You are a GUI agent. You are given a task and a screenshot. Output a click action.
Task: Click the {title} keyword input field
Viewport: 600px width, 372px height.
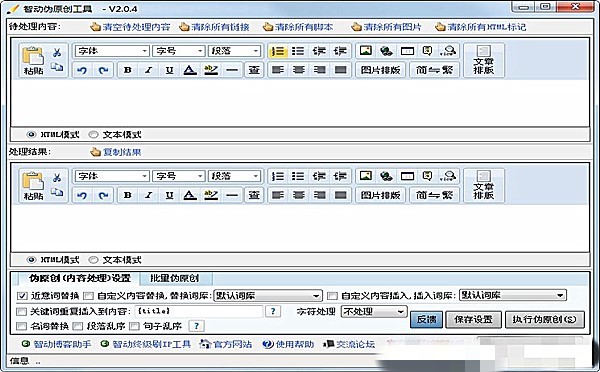[x=199, y=311]
